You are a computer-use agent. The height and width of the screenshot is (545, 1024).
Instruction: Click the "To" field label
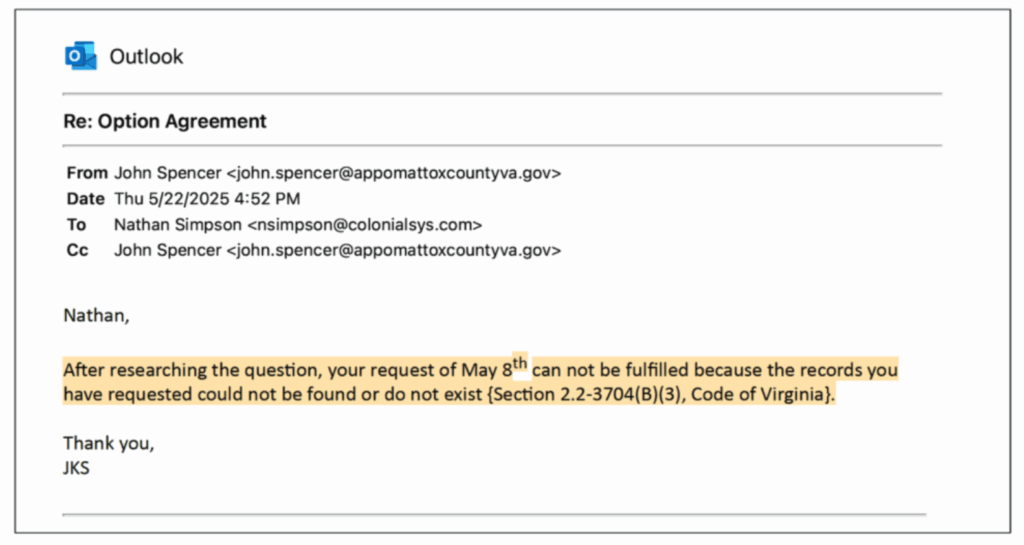(76, 225)
